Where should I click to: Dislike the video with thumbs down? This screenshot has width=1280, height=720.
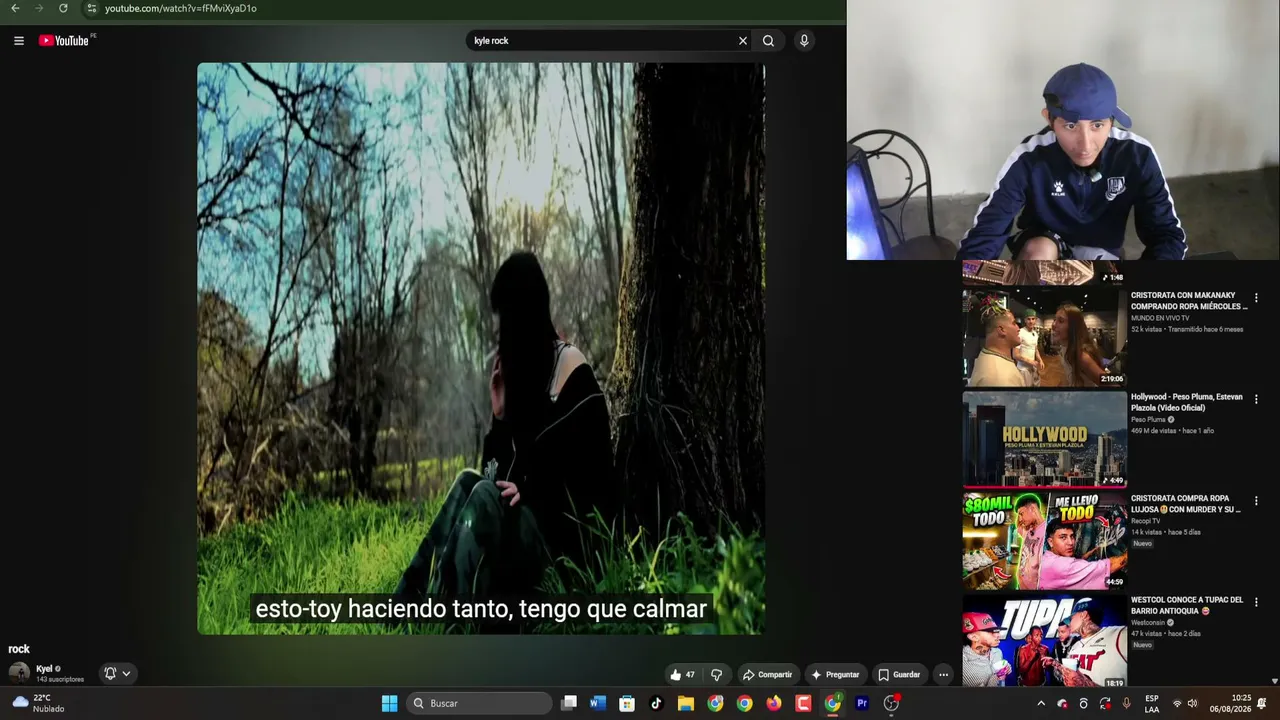[716, 675]
